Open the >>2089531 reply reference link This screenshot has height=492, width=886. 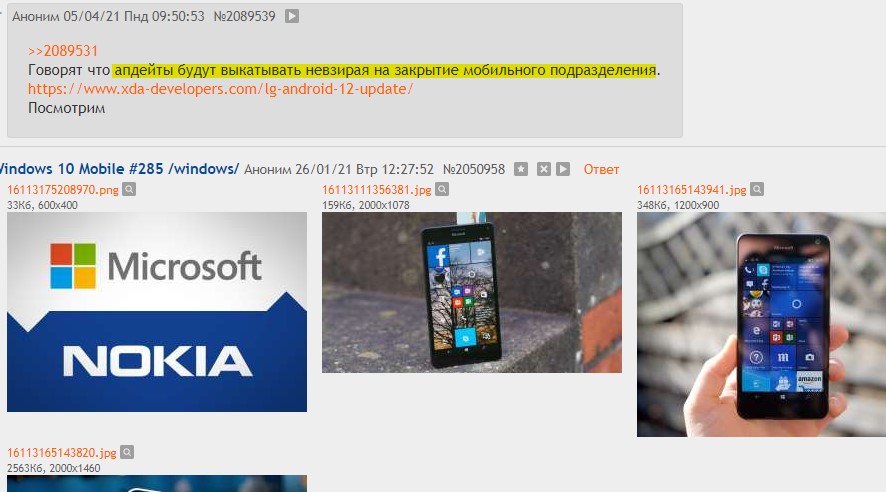coord(63,51)
